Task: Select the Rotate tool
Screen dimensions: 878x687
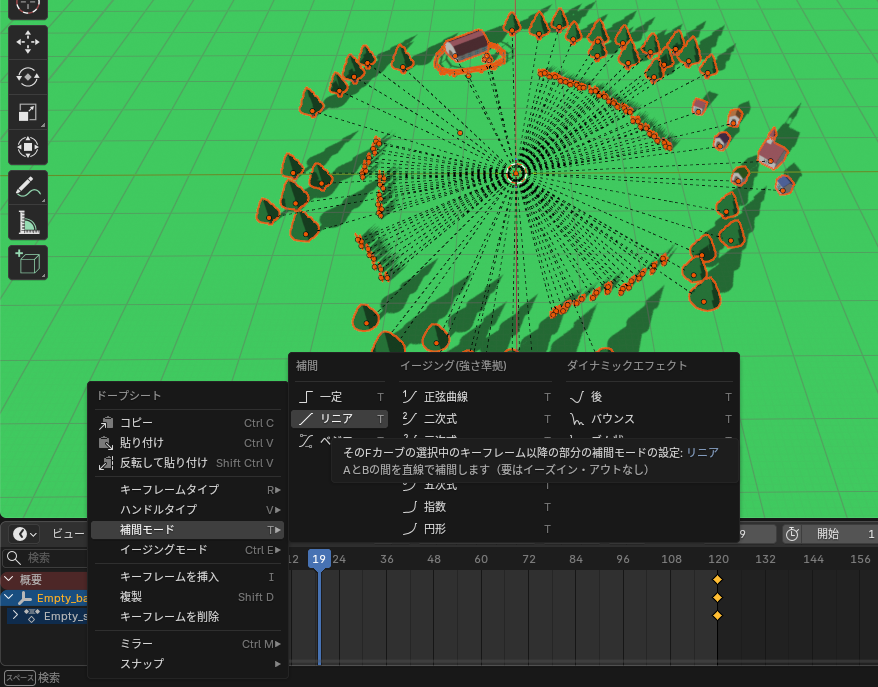Action: pos(28,77)
